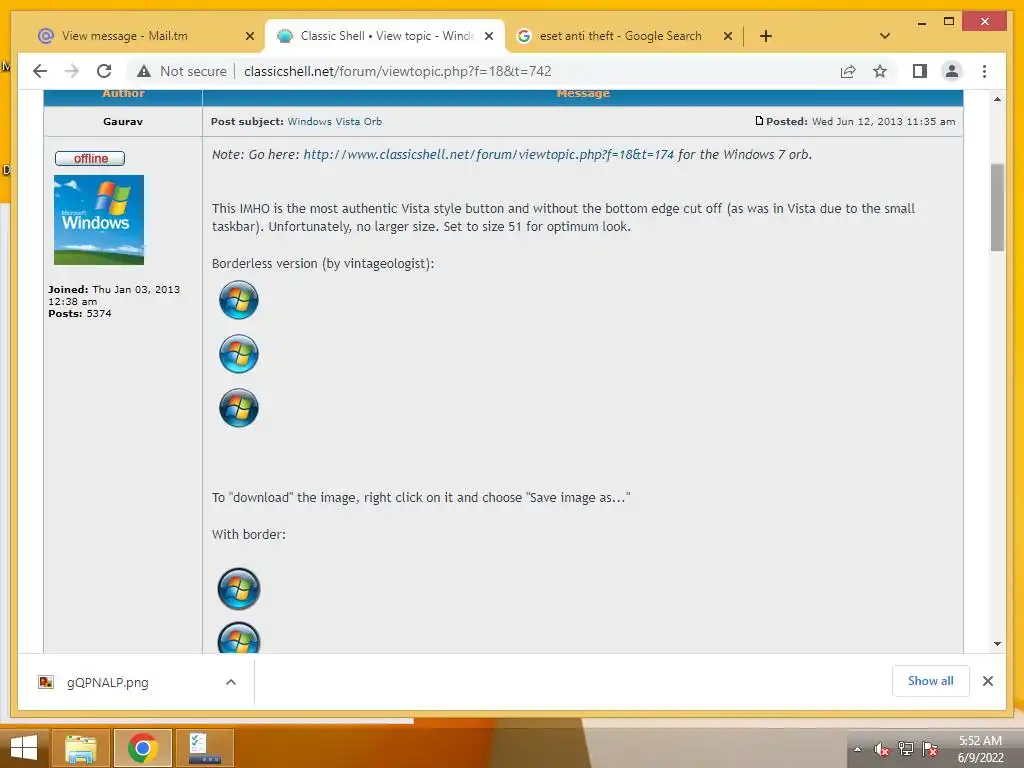
Task: Click Show all downloads
Action: click(931, 681)
